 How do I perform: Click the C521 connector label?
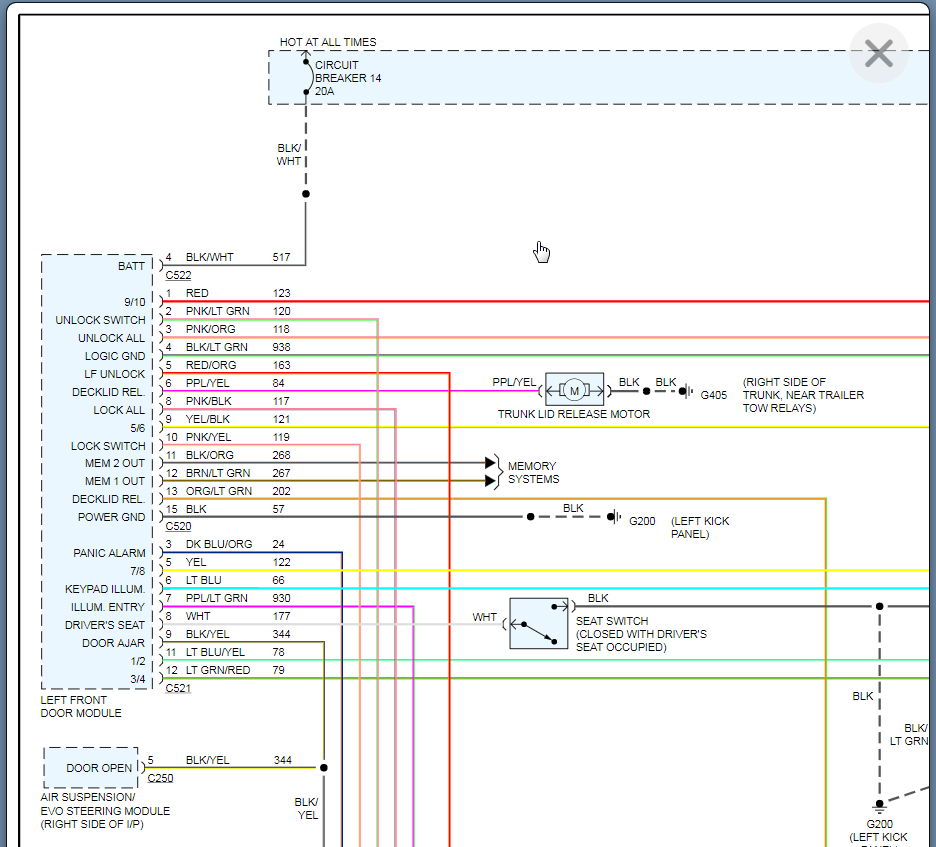pyautogui.click(x=178, y=688)
